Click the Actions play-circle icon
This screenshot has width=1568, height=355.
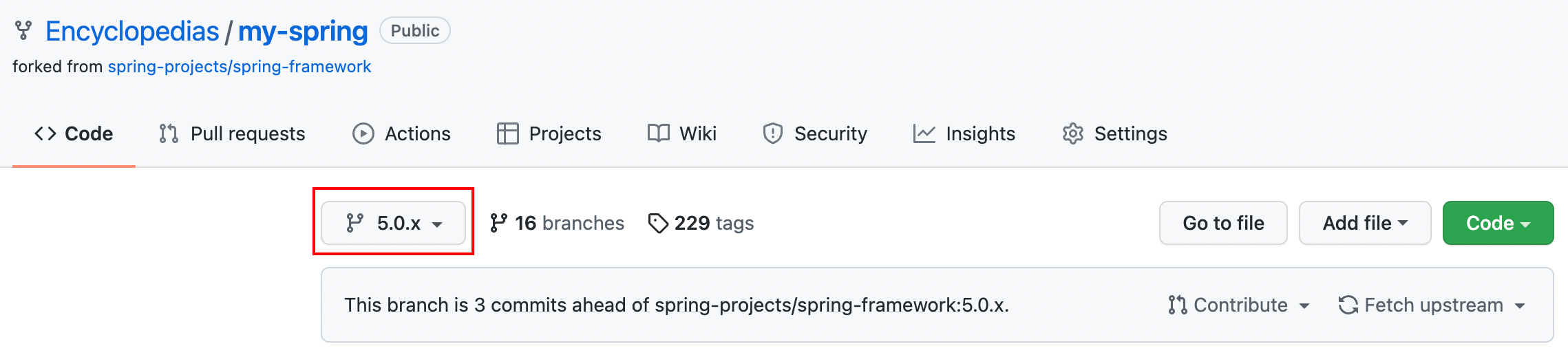(x=363, y=133)
